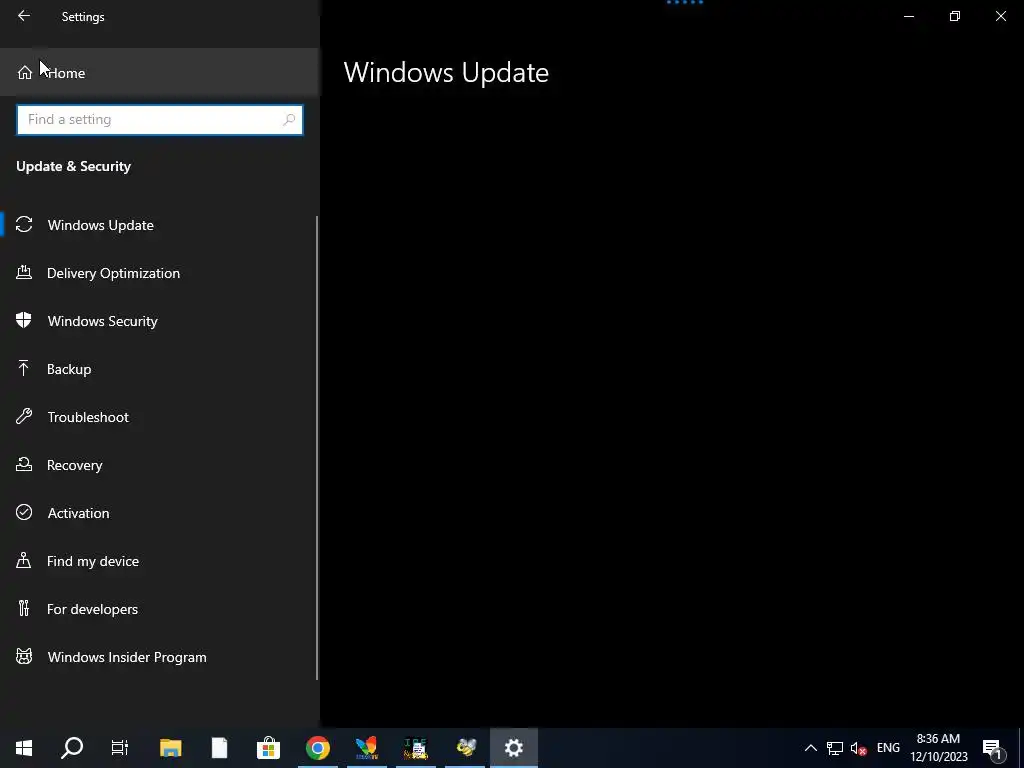The height and width of the screenshot is (768, 1024).
Task: Open the blank document taskbar app
Action: [219, 748]
